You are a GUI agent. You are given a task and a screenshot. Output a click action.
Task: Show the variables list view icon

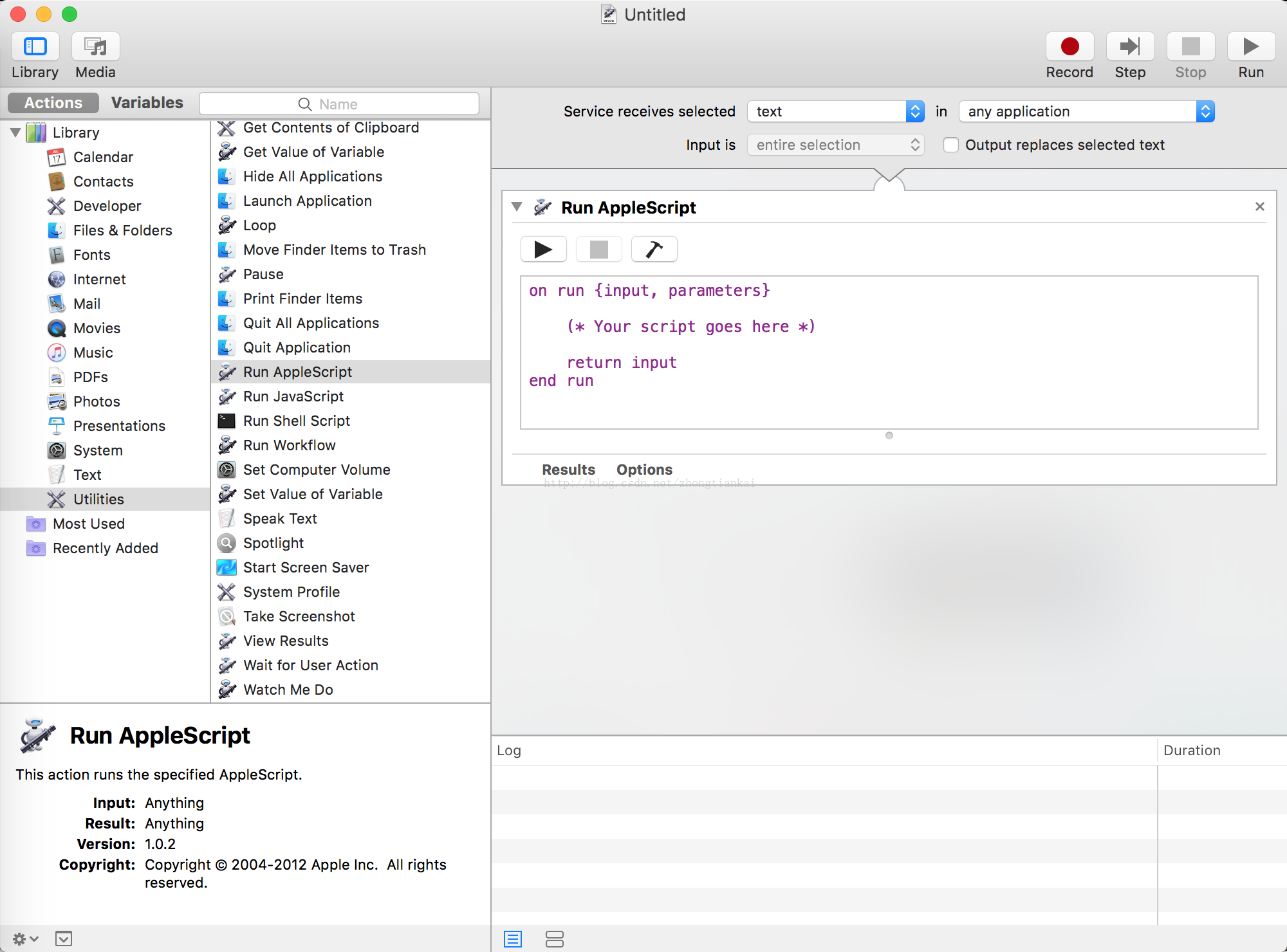pyautogui.click(x=554, y=939)
